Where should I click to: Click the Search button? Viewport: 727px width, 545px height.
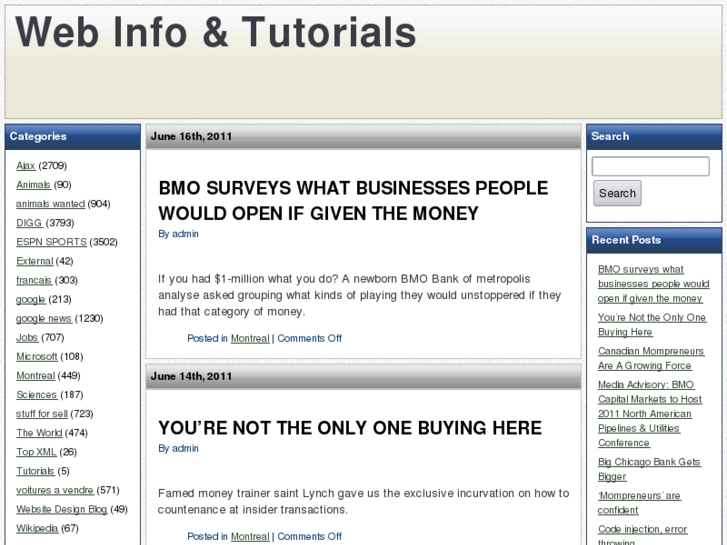(617, 193)
